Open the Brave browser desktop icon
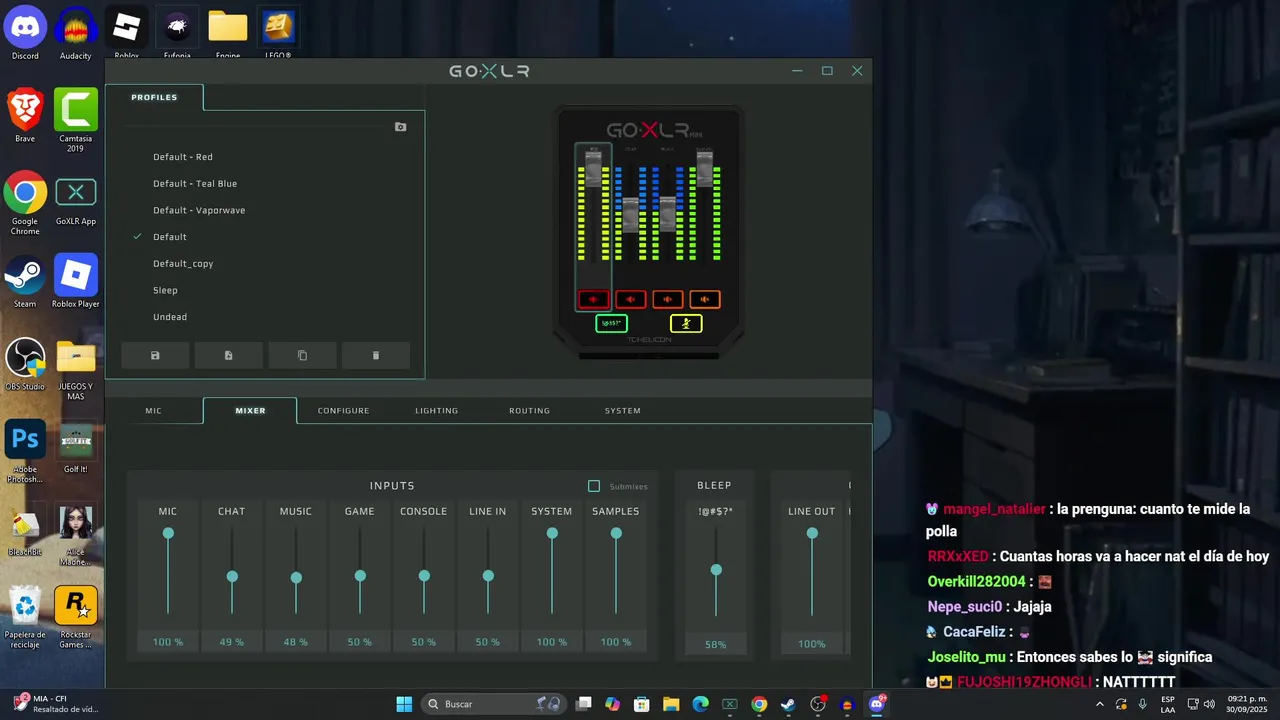 coord(25,116)
